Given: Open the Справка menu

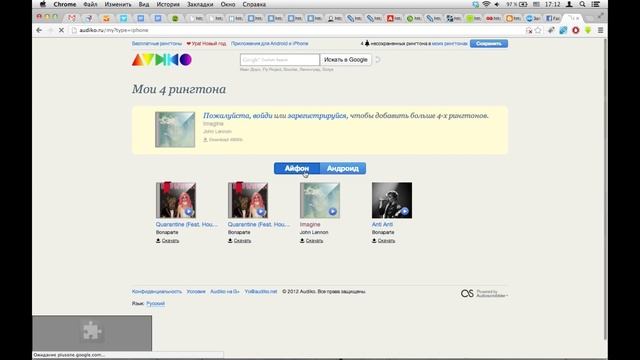Looking at the screenshot, I should pyautogui.click(x=254, y=4).
